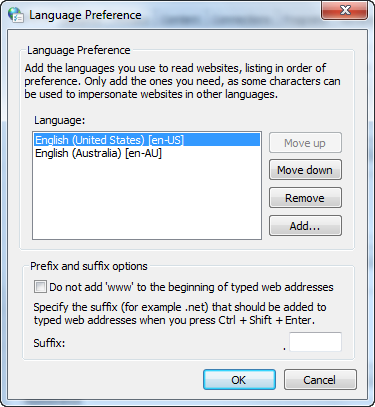Remove the selected language
This screenshot has height=407, width=375.
[305, 198]
